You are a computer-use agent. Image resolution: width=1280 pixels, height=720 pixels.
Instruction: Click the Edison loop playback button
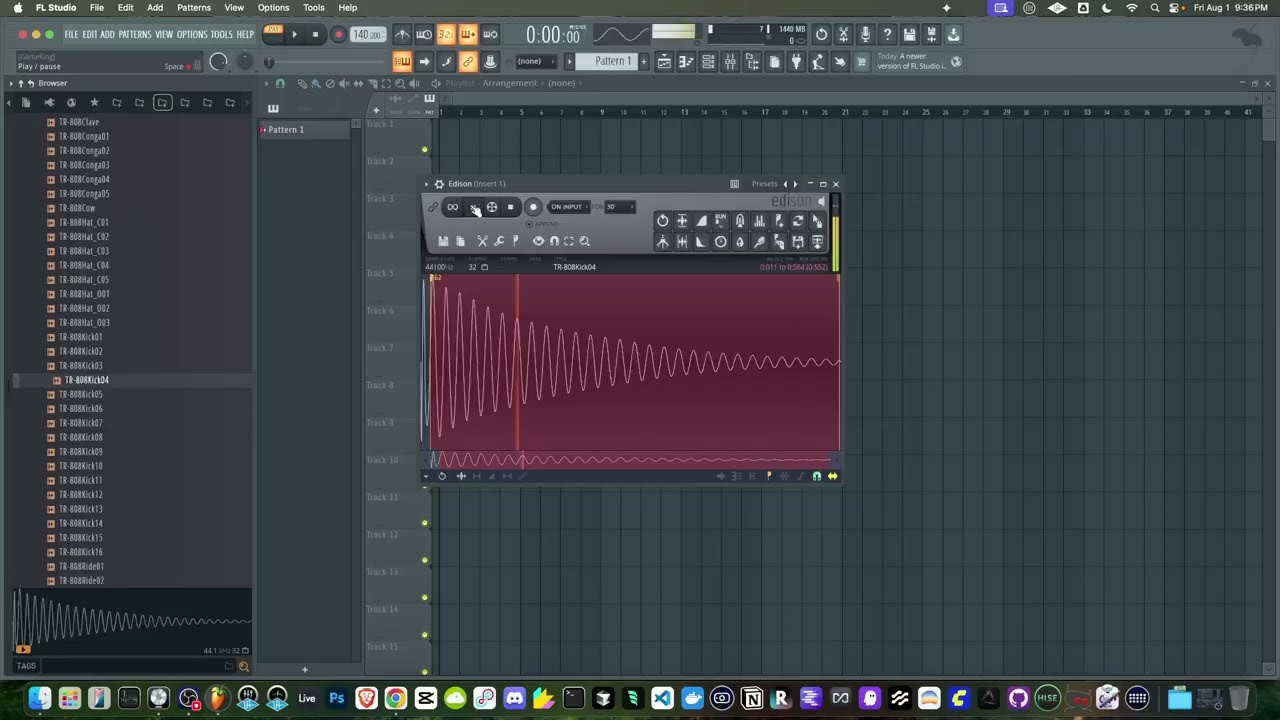click(452, 207)
